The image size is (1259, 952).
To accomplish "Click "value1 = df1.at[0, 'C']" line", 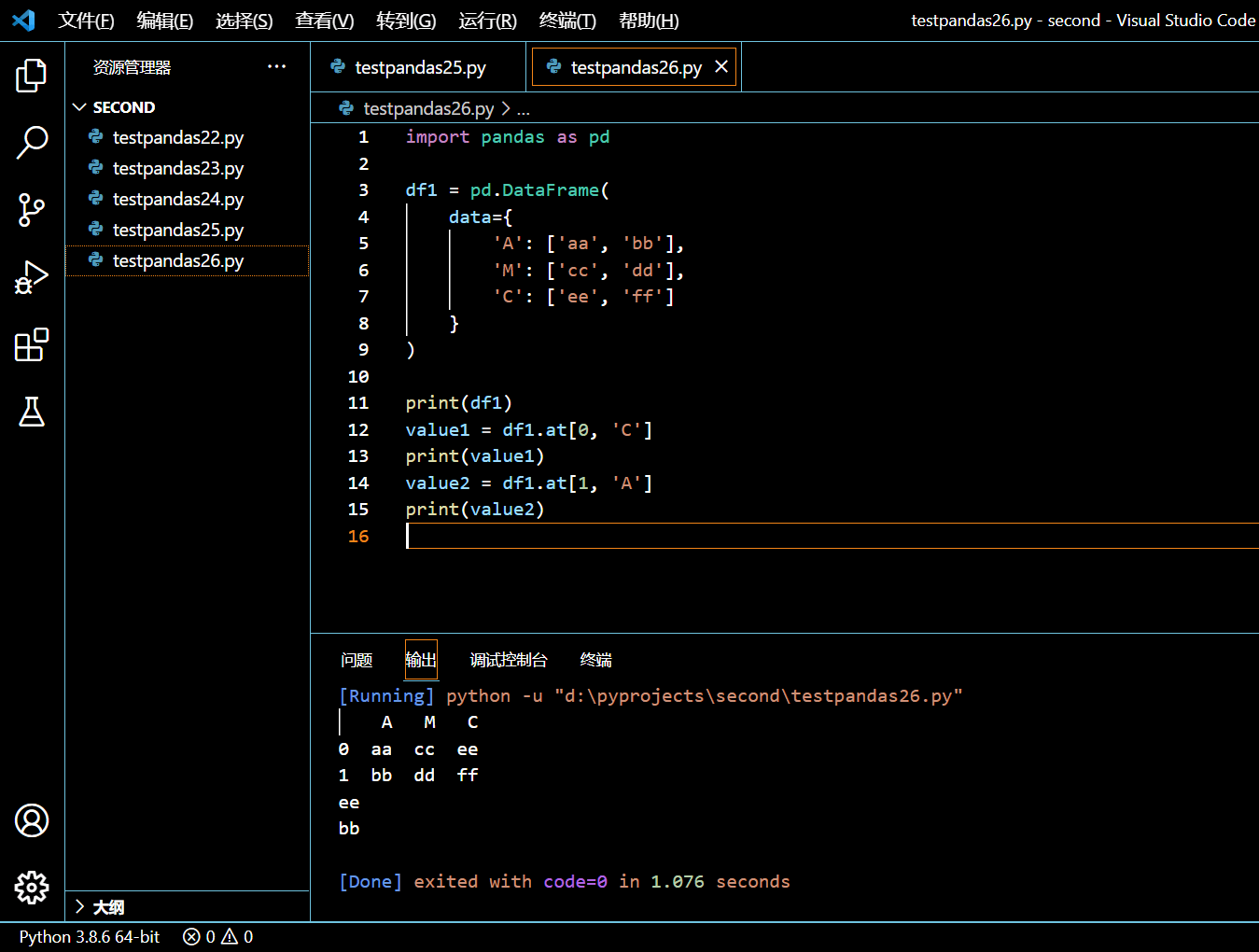I will [528, 429].
